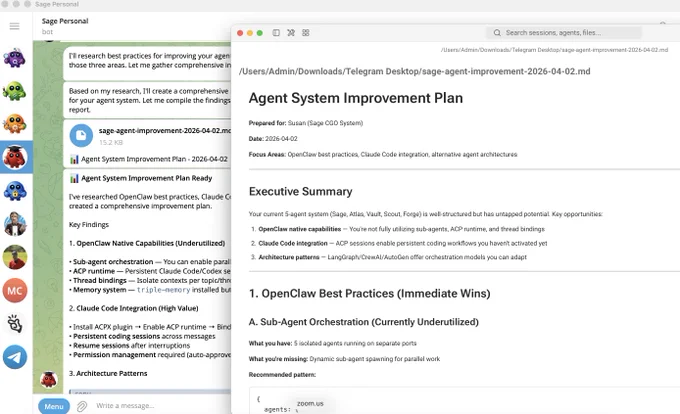
Task: Open the Telegram logo chat in sidebar
Action: 15,357
